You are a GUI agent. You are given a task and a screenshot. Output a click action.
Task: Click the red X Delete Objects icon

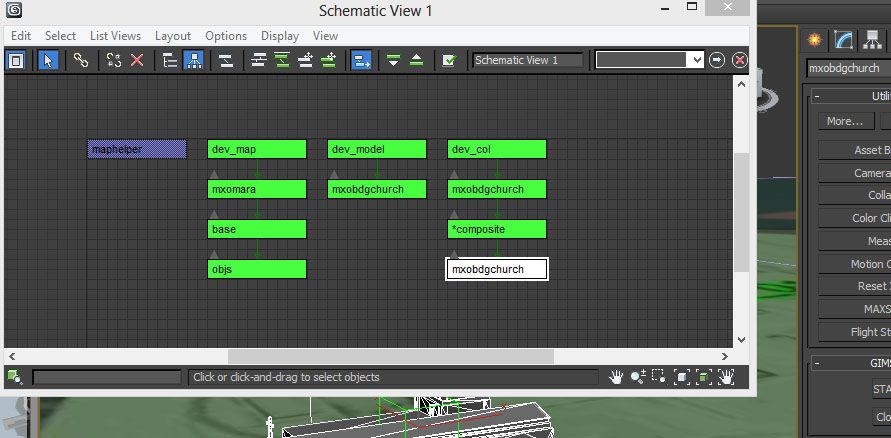coord(137,60)
